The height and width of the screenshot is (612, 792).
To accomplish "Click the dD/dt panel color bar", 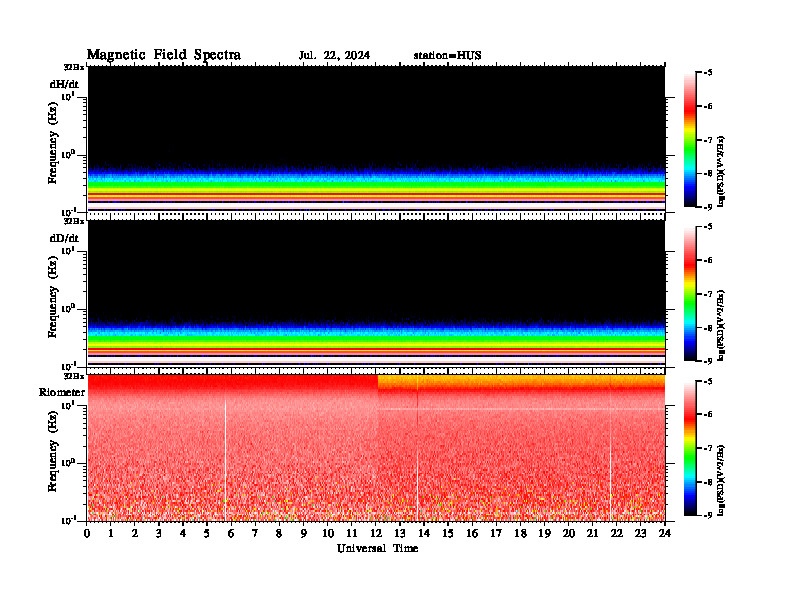I will tap(690, 293).
